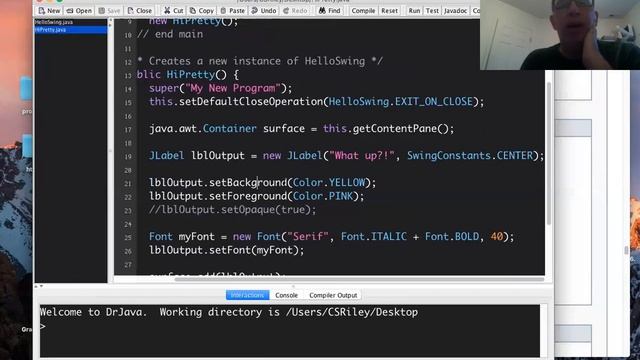Click the string "My New Program" in code
640x360 pixels.
(x=233, y=88)
